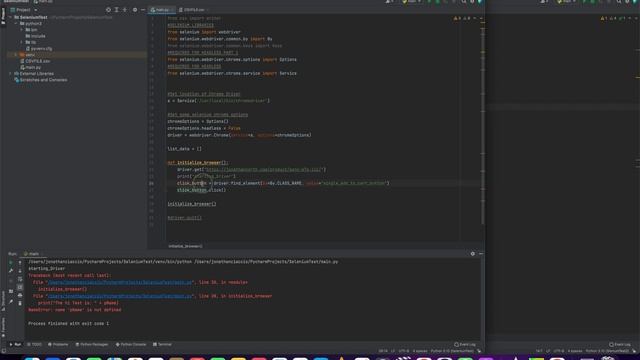Click the URL inside driver.get call

coord(264,169)
